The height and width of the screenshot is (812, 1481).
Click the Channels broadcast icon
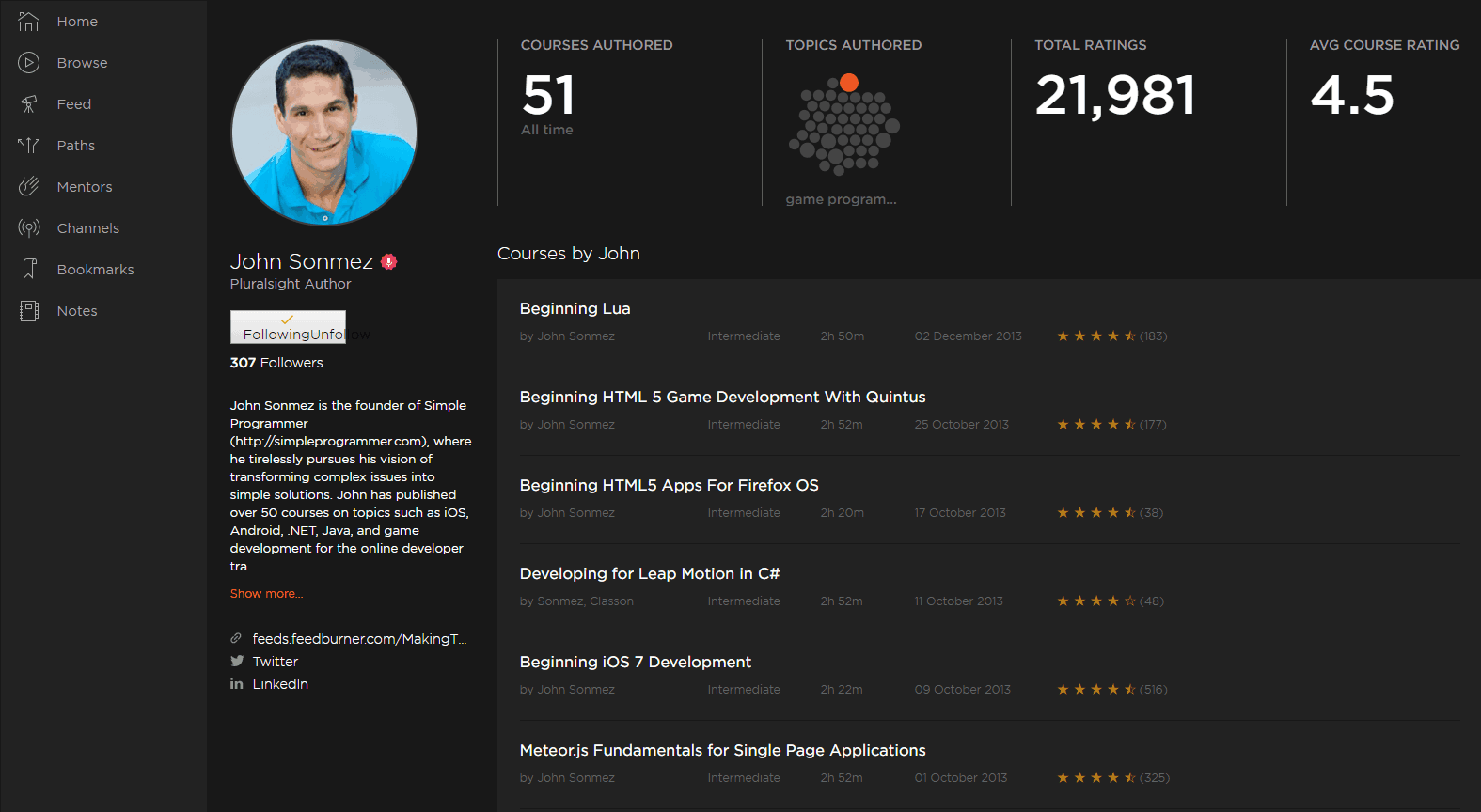(29, 228)
